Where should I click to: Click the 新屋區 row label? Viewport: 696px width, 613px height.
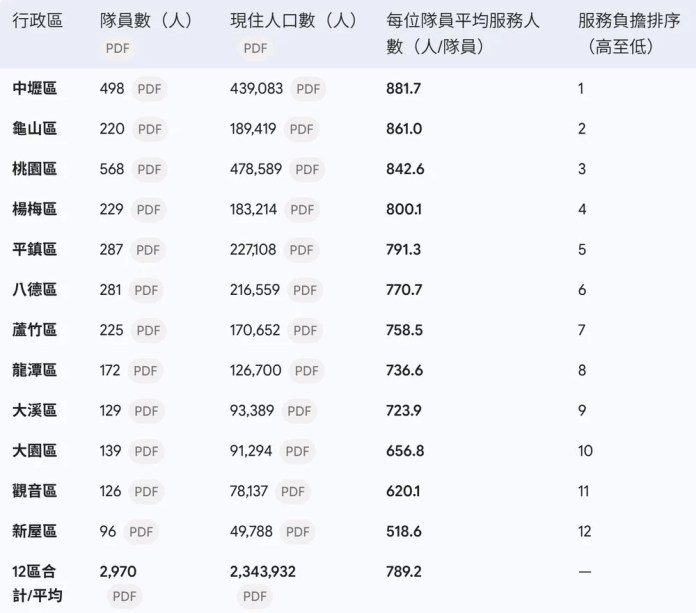(x=35, y=531)
